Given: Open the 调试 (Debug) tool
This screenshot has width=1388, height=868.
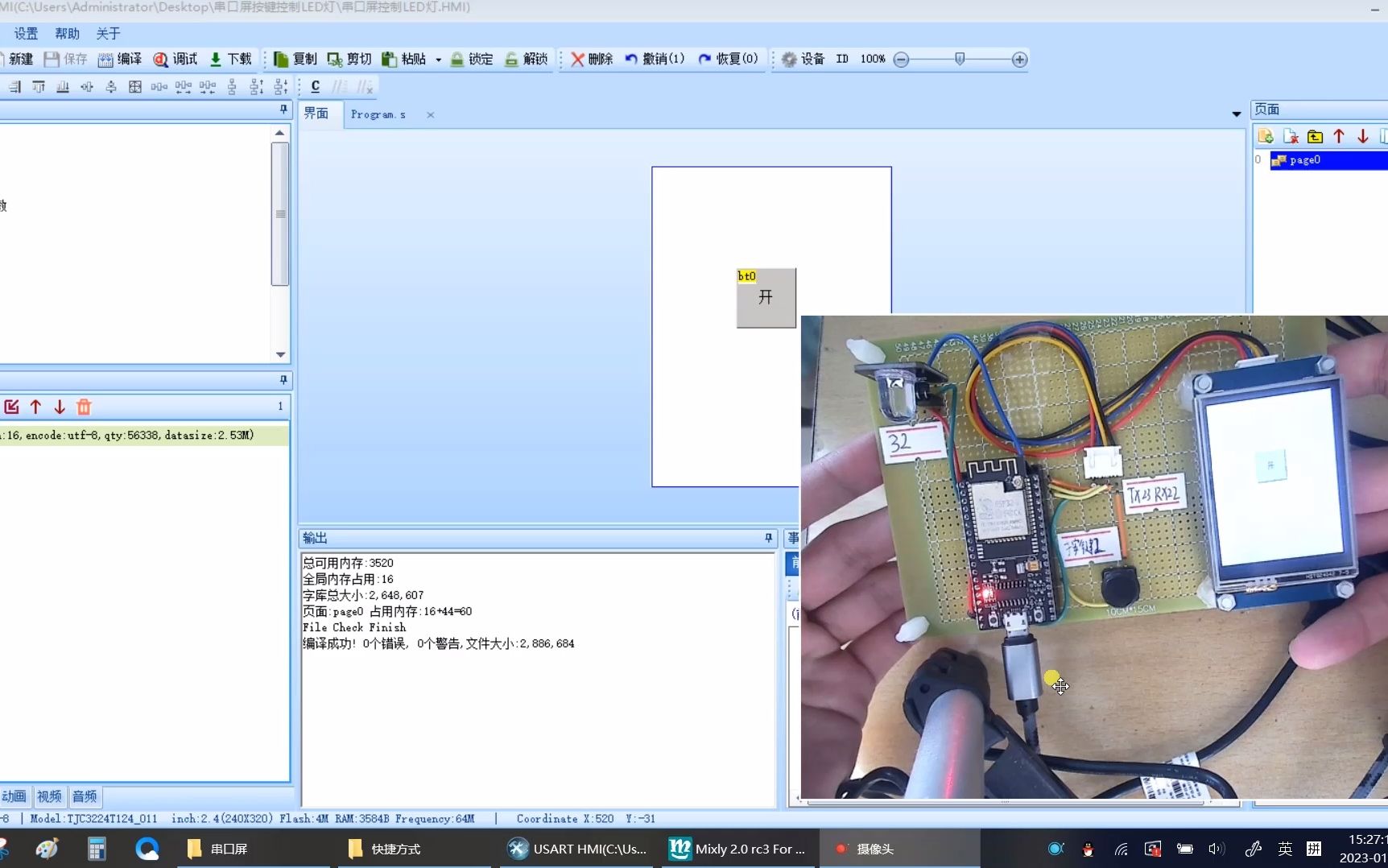Looking at the screenshot, I should 174,59.
